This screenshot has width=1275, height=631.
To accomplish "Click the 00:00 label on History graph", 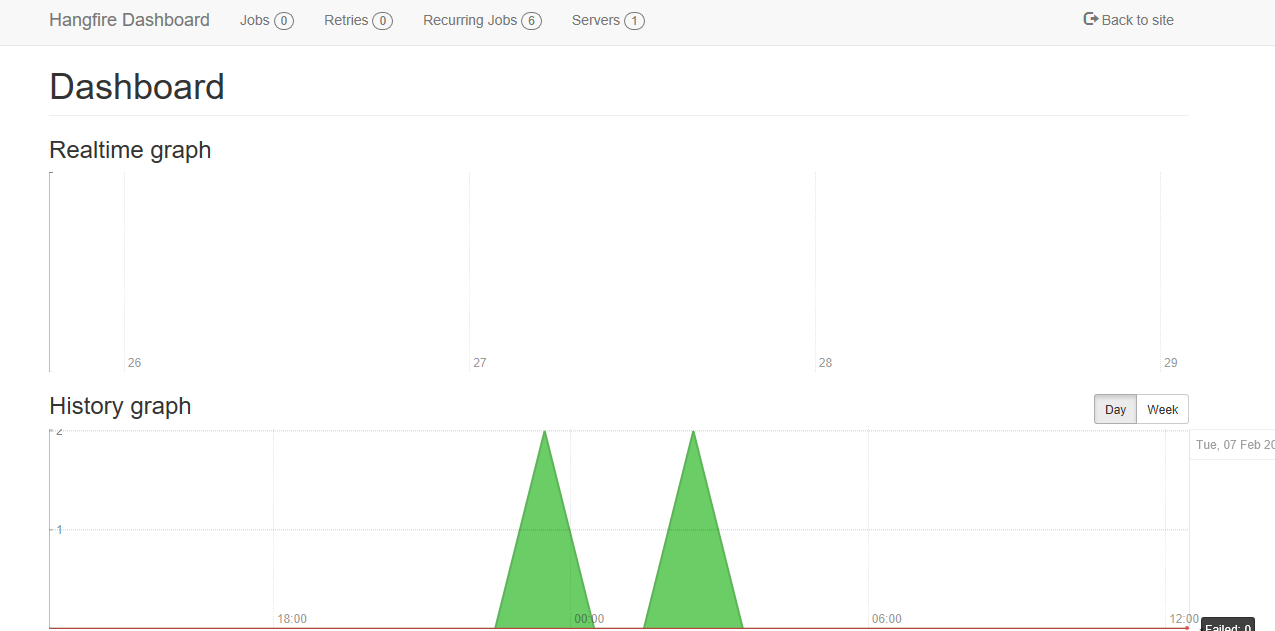I will pyautogui.click(x=589, y=619).
